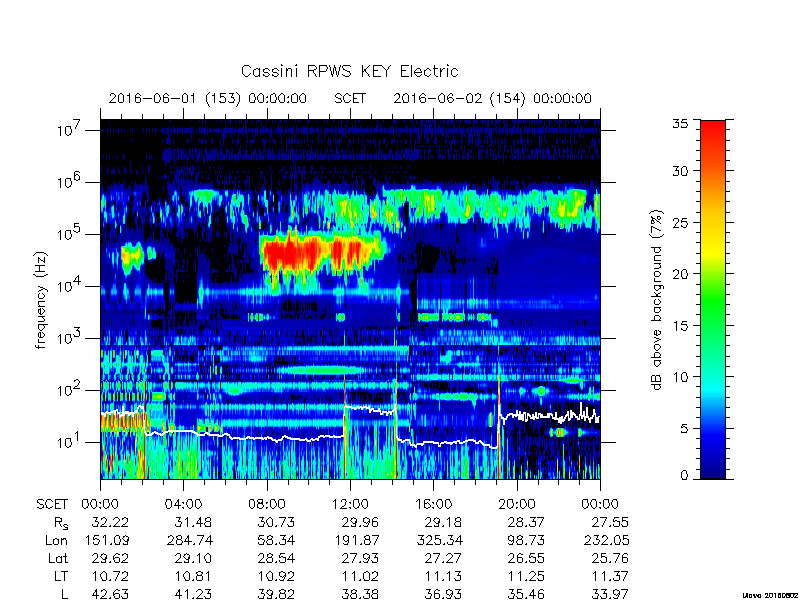Click the Lat value 25.76
The image size is (800, 600).
609,559
